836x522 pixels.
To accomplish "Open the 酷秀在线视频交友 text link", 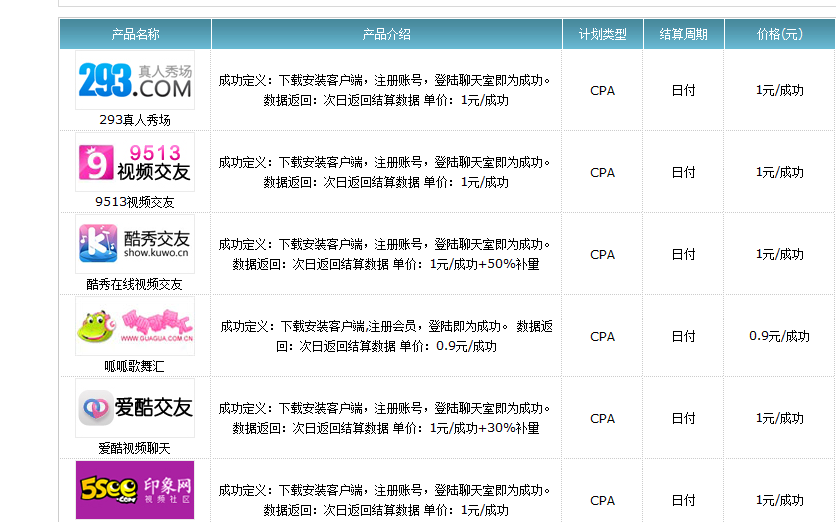I will (135, 284).
